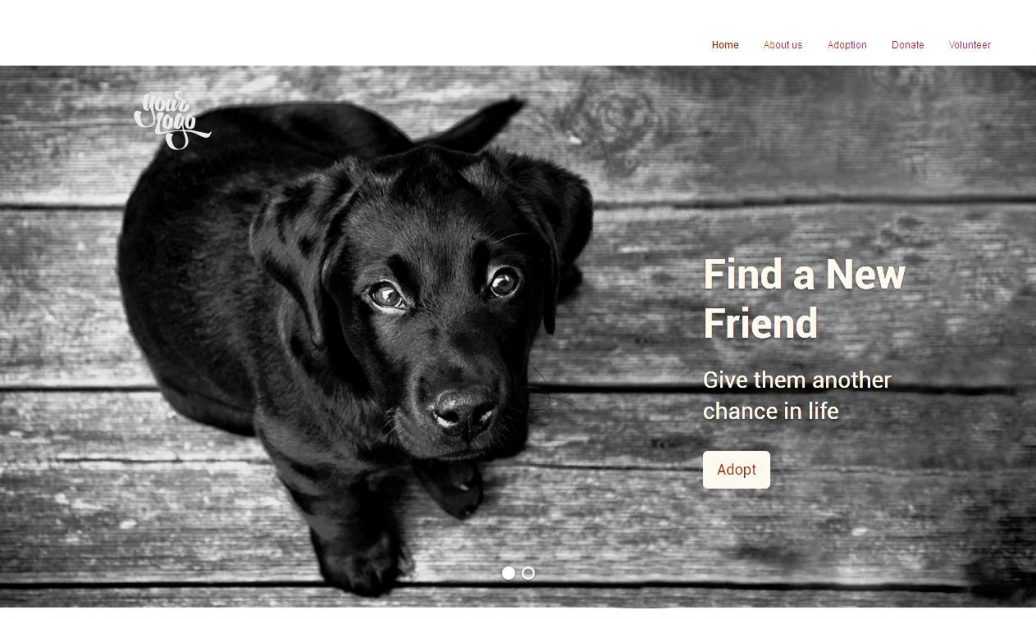Open the Volunteer navigation link
This screenshot has width=1036, height=619.
tap(969, 45)
